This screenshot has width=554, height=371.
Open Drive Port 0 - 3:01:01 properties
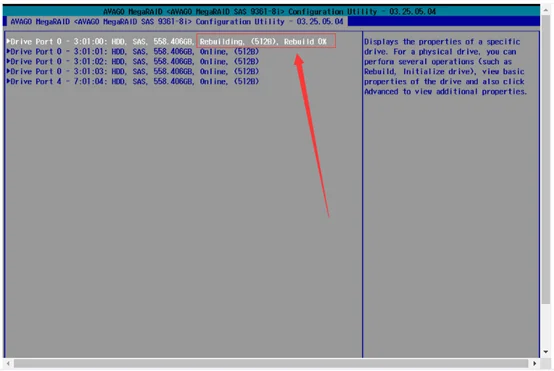click(133, 52)
